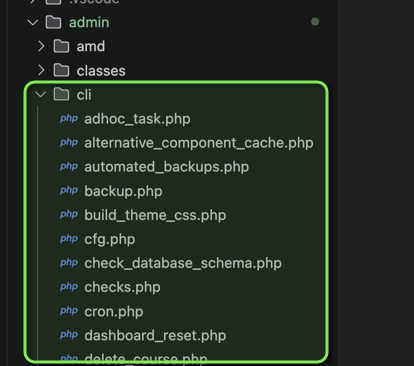
Task: Open backup.php file
Action: point(123,191)
